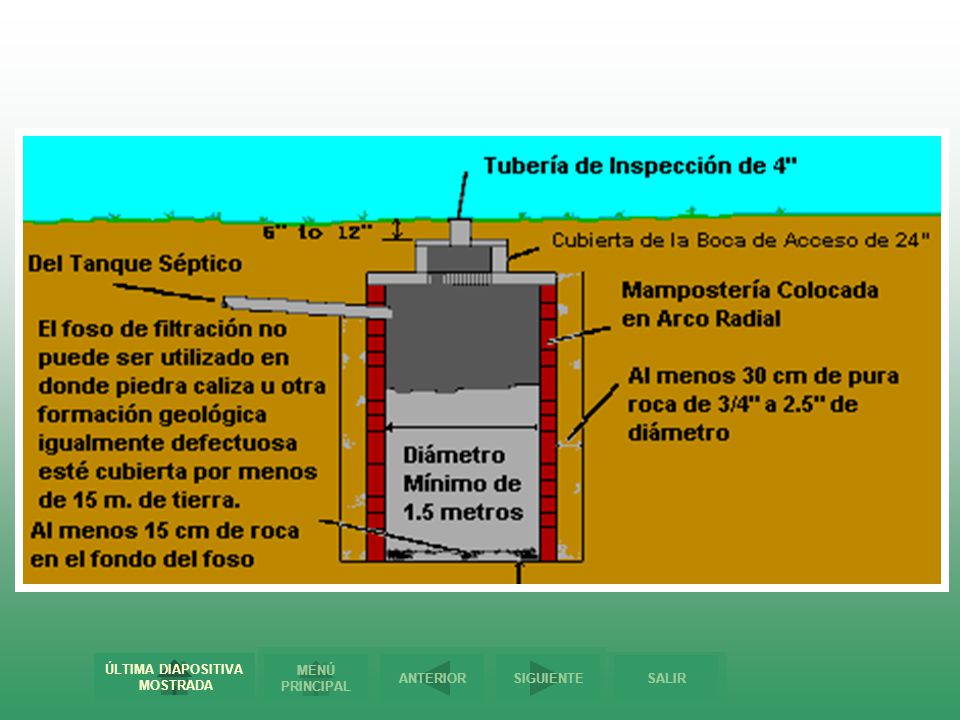Click the septic pit diagram image
Screen dimensions: 960x720
coord(481,360)
